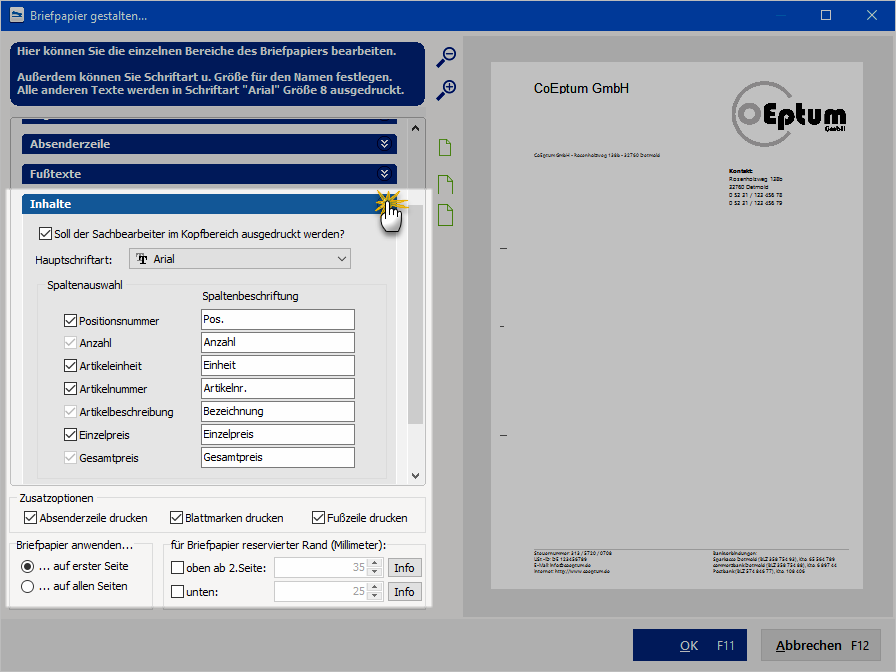The height and width of the screenshot is (672, 896).
Task: Expand the Absenderzeile section
Action: pyautogui.click(x=209, y=144)
